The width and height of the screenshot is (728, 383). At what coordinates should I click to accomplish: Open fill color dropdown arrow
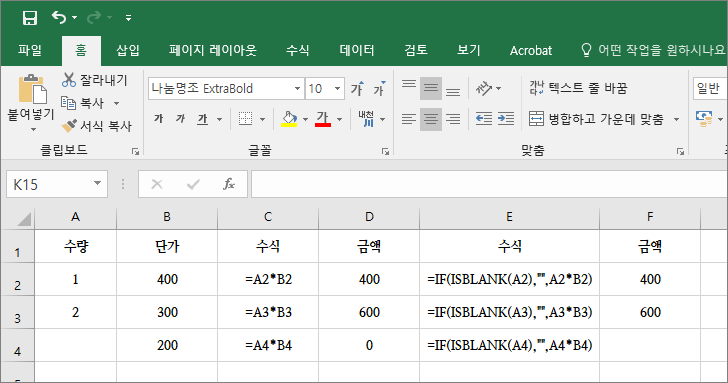click(306, 119)
